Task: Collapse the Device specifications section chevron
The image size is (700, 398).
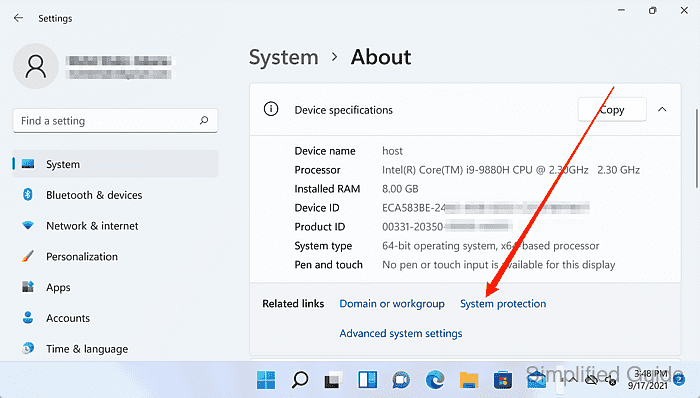Action: 662,109
